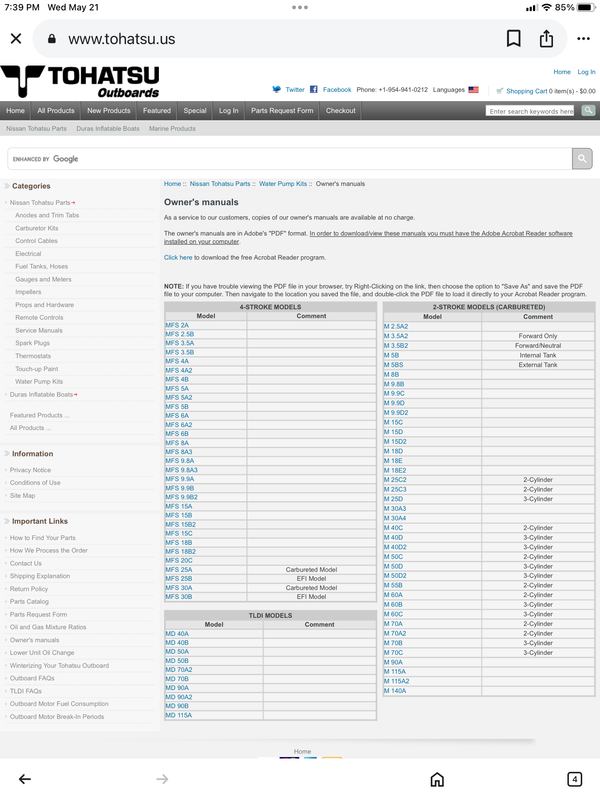Open the M 25C3 2-Cylinder manual
600x800 pixels.
[395, 489]
